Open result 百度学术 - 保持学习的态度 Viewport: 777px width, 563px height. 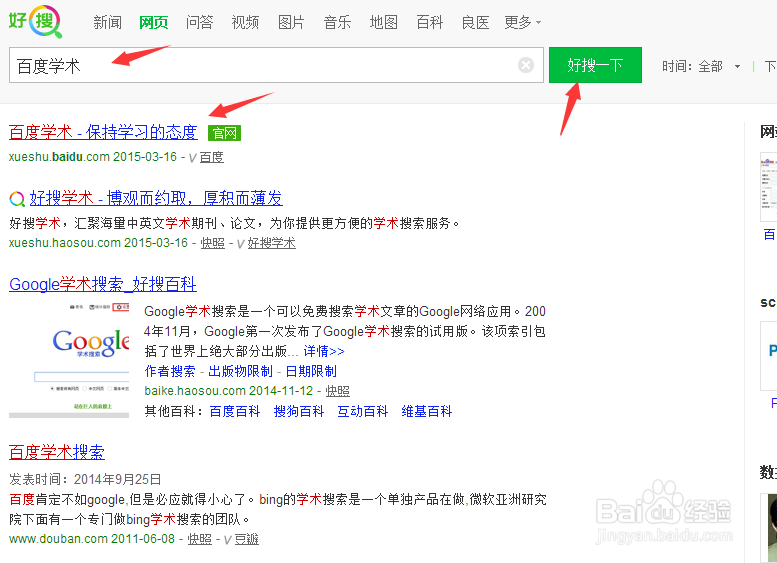click(103, 132)
